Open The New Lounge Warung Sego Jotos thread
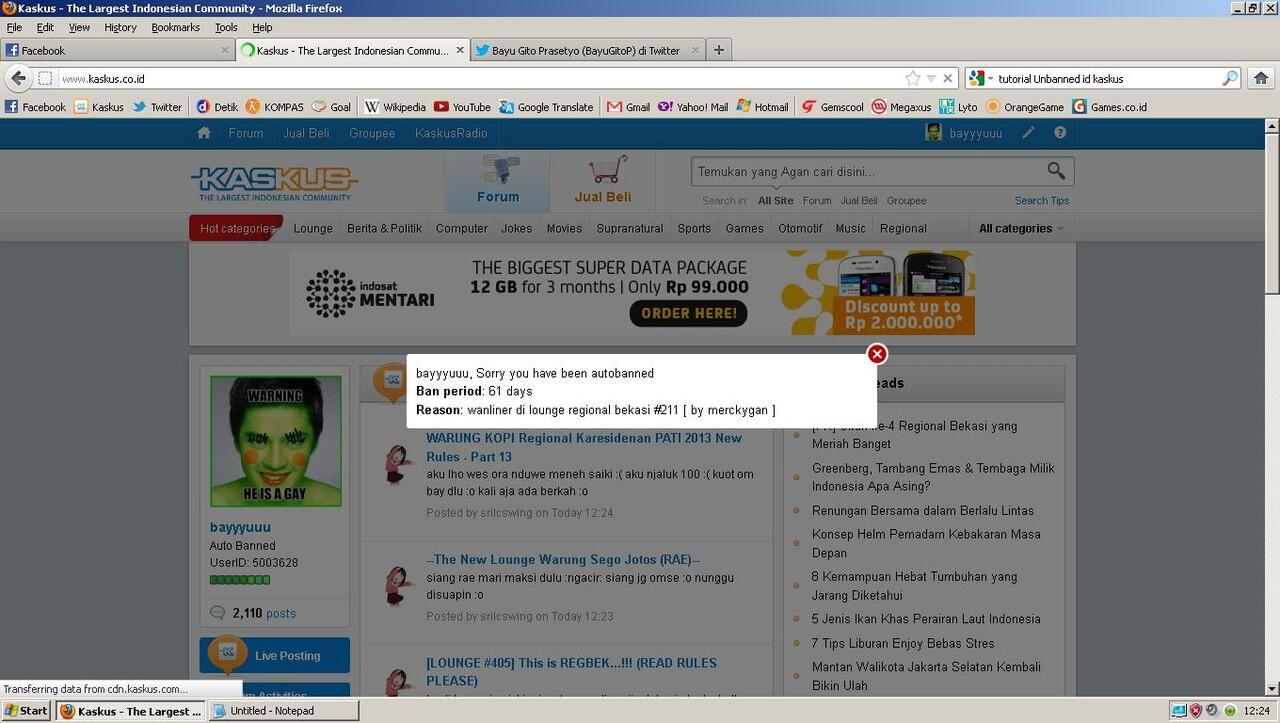Viewport: 1280px width, 723px height. [x=563, y=560]
